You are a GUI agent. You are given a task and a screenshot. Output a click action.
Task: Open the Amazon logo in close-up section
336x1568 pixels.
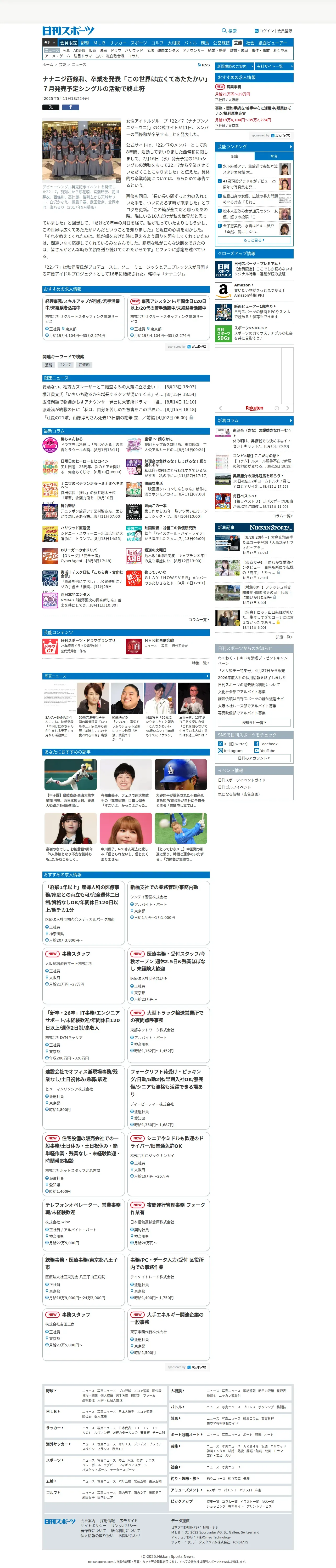click(x=223, y=290)
